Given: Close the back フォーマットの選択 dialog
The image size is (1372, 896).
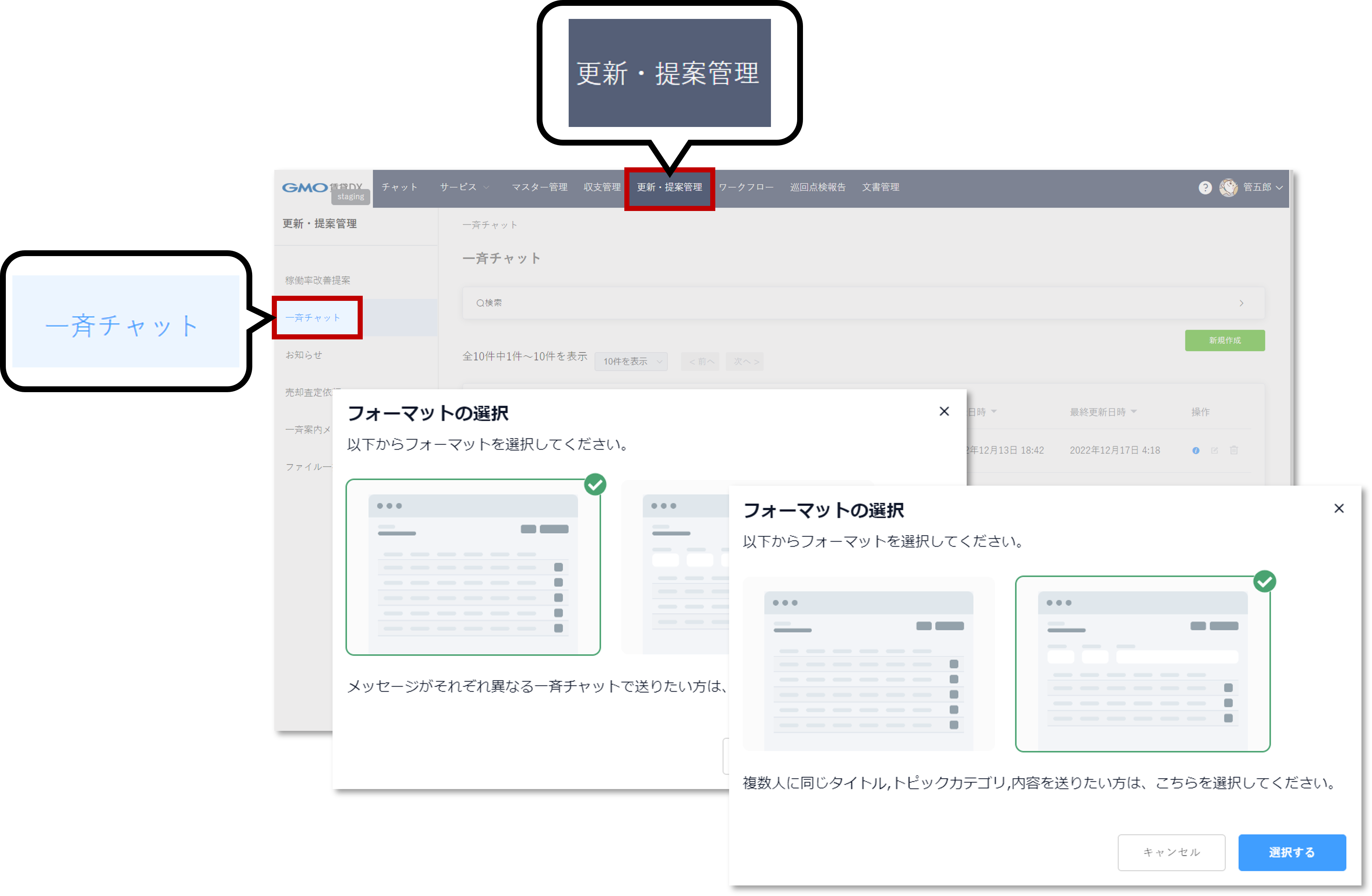Looking at the screenshot, I should [x=944, y=411].
